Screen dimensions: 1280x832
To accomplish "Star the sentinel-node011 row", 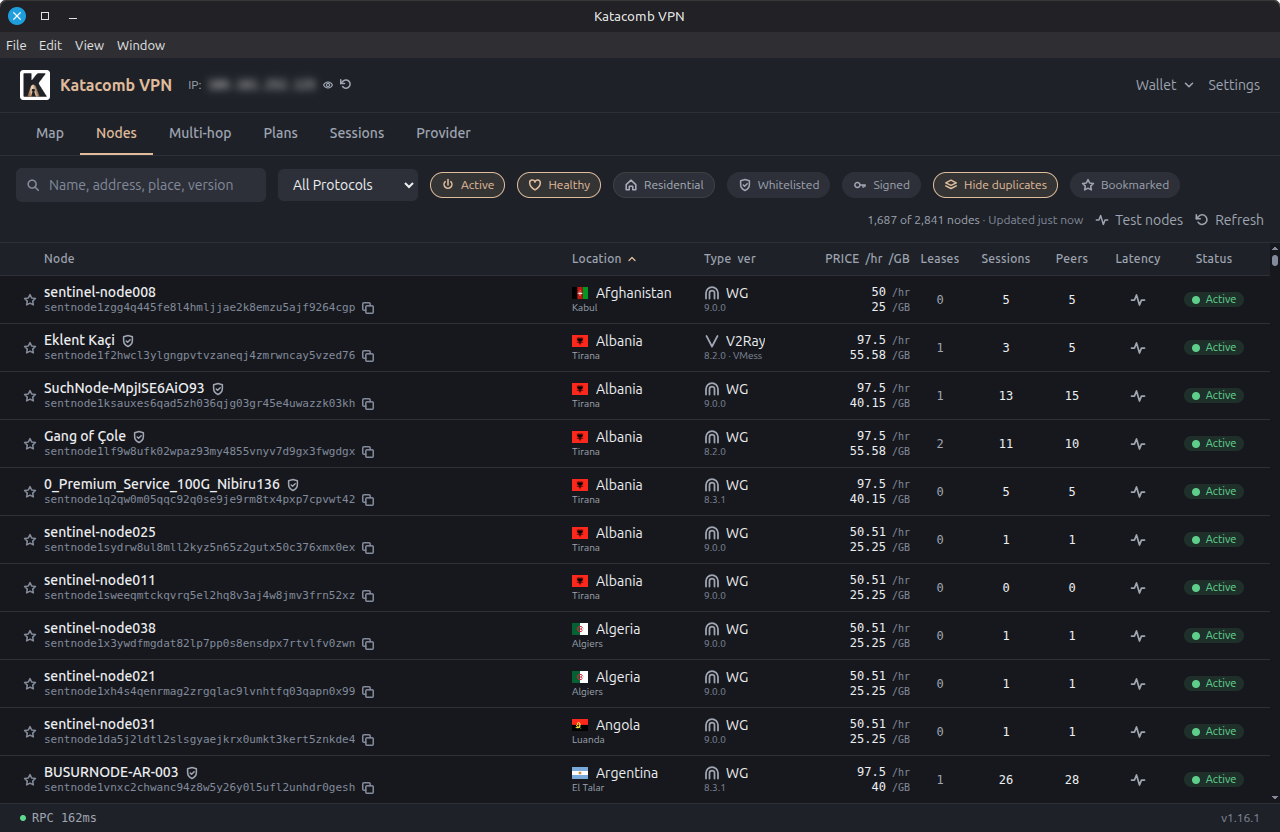I will point(30,588).
